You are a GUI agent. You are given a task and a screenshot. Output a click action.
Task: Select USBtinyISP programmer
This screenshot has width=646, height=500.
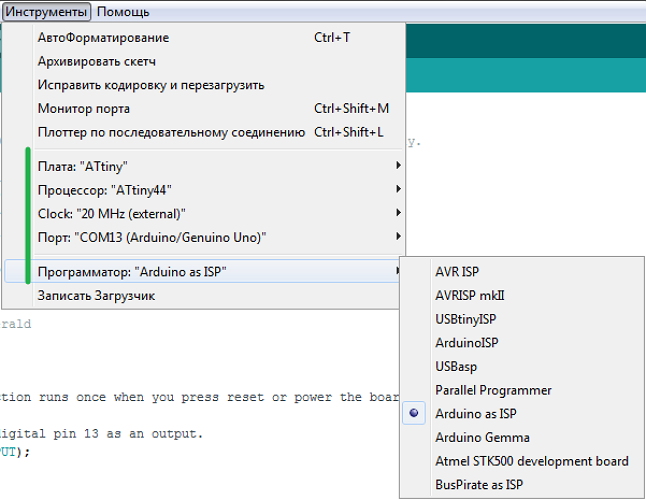466,319
